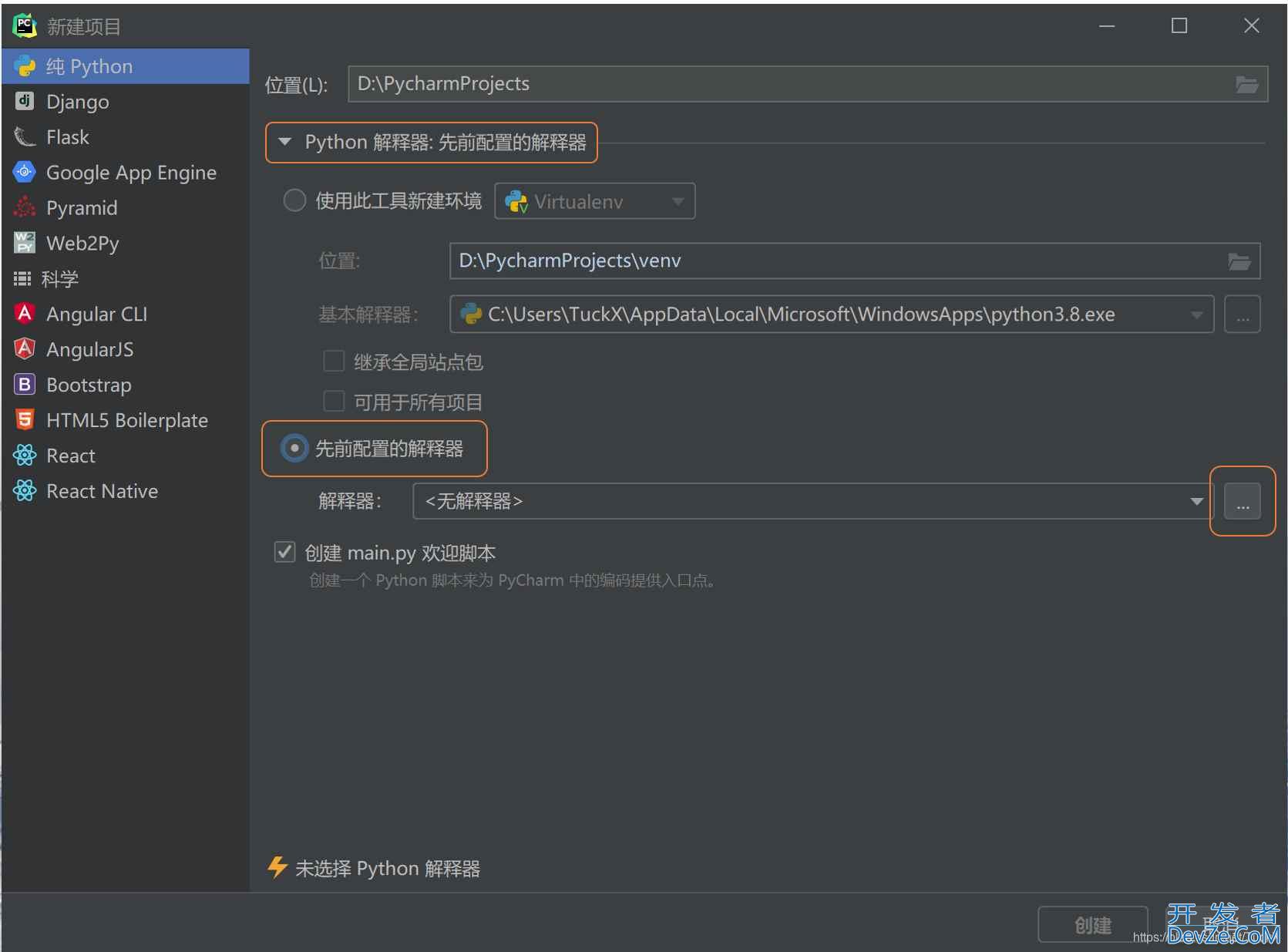Click the Django icon in sidebar
1288x952 pixels.
[25, 101]
